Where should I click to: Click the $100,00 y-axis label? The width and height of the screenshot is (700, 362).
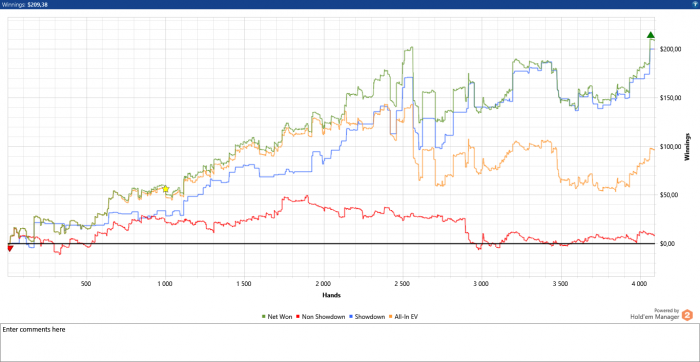(671, 146)
